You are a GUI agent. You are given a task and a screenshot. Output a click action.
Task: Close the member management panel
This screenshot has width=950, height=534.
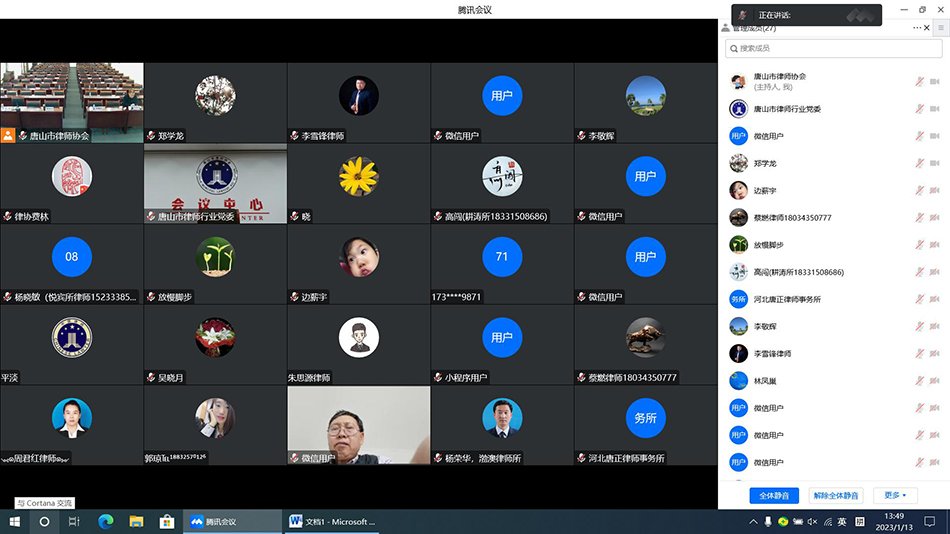pos(926,28)
